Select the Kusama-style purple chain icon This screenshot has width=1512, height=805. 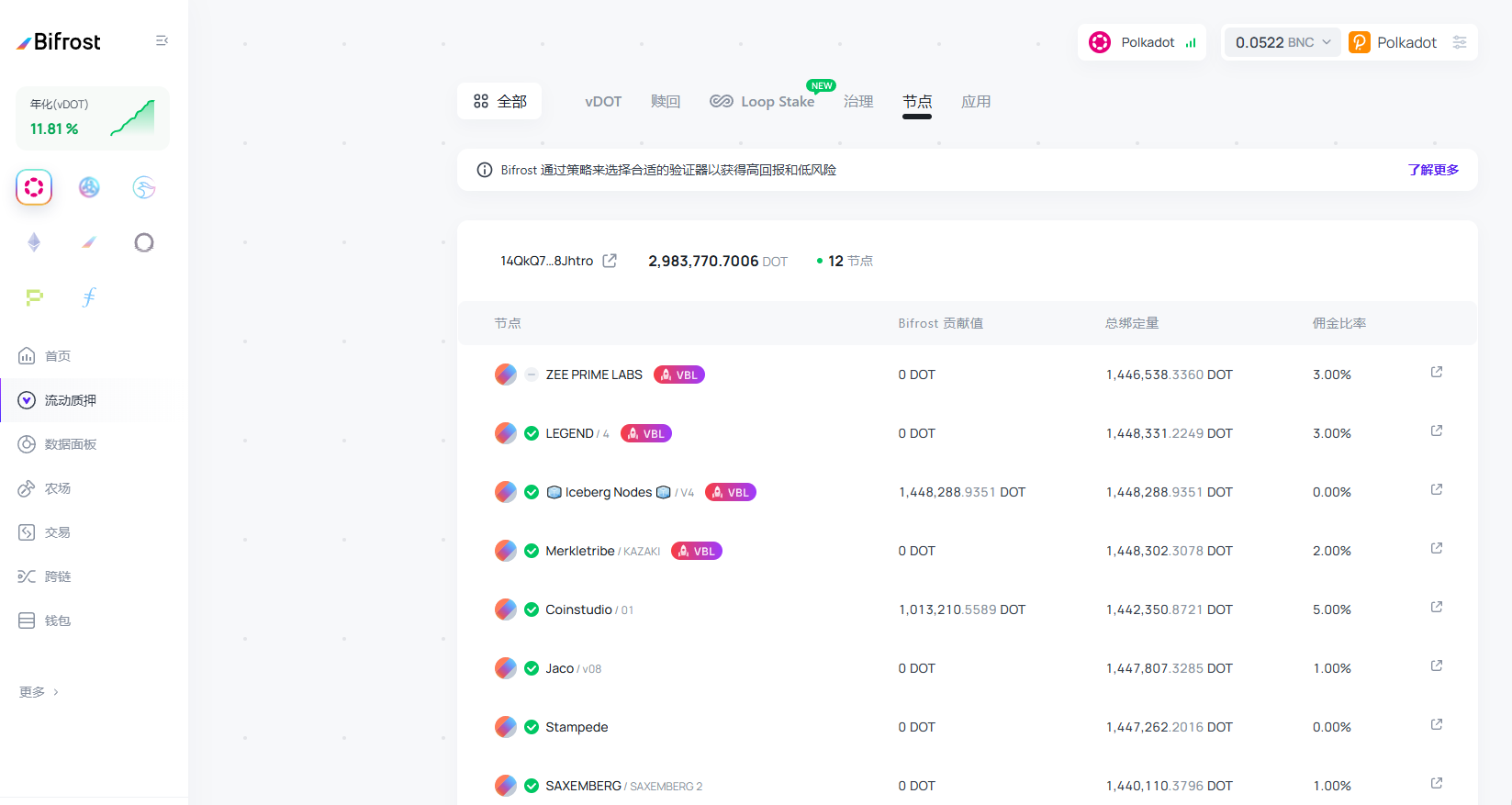point(89,187)
